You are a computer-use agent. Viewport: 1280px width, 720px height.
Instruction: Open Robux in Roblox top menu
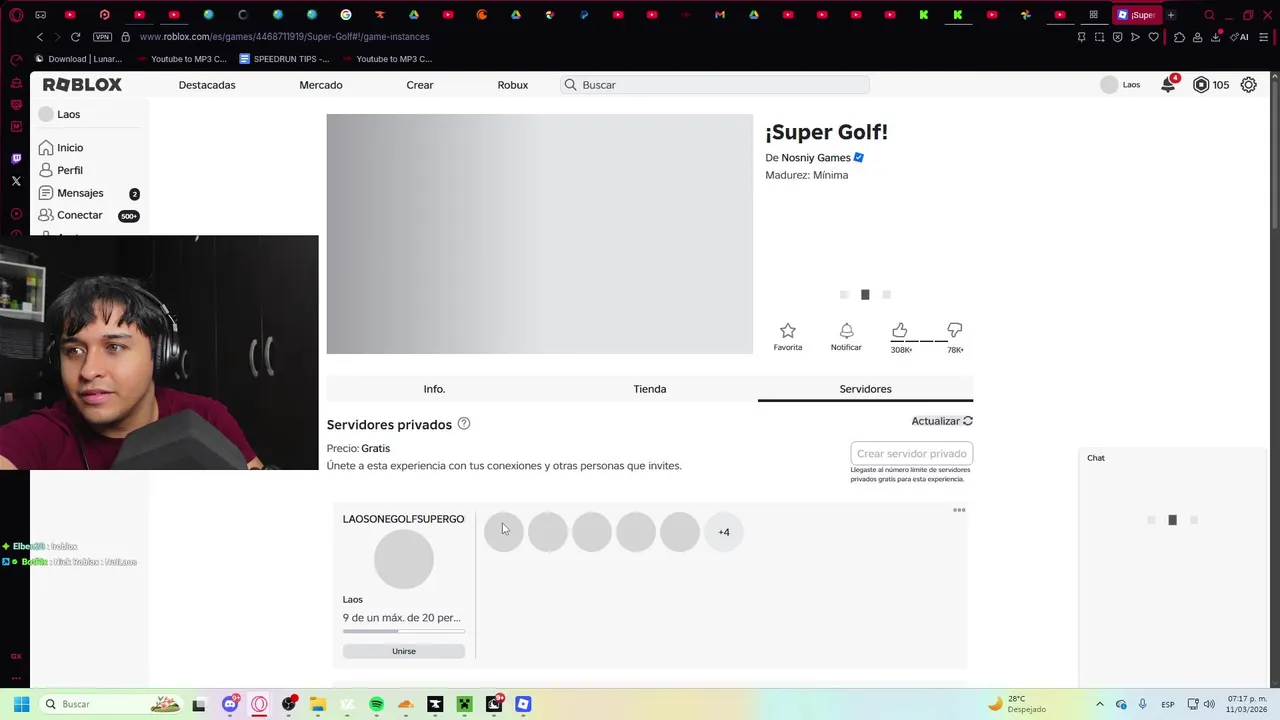coord(513,85)
